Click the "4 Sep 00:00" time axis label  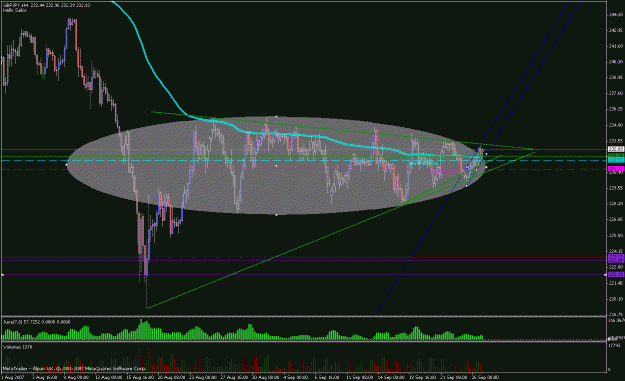tap(295, 377)
